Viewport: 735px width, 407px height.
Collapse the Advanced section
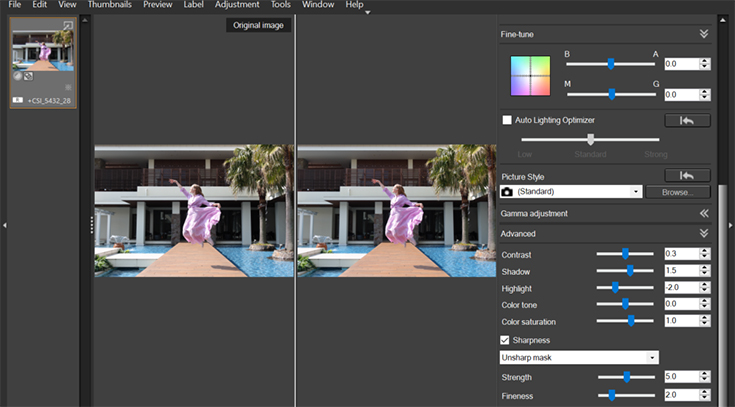[704, 233]
